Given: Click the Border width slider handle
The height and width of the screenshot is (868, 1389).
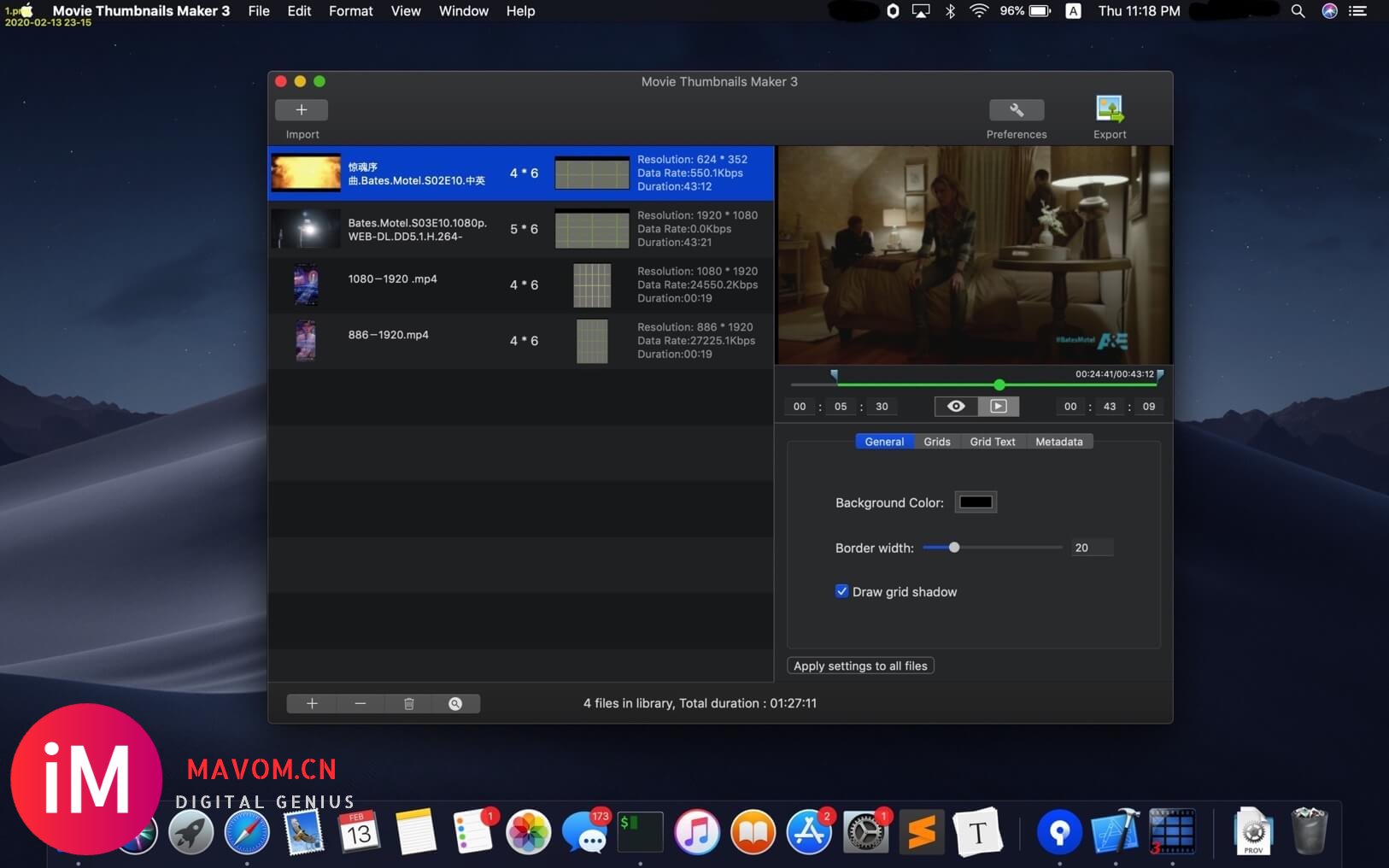Looking at the screenshot, I should coord(954,548).
